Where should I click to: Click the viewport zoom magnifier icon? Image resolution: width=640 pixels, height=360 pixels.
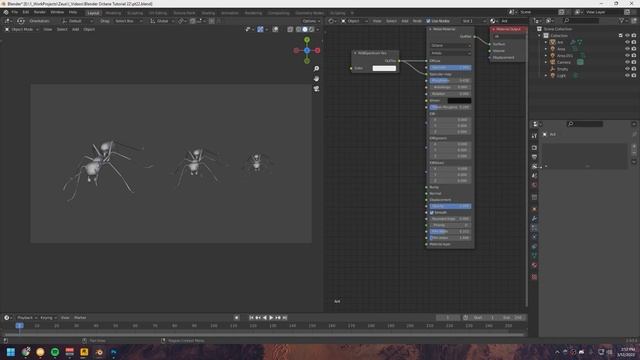(x=316, y=69)
